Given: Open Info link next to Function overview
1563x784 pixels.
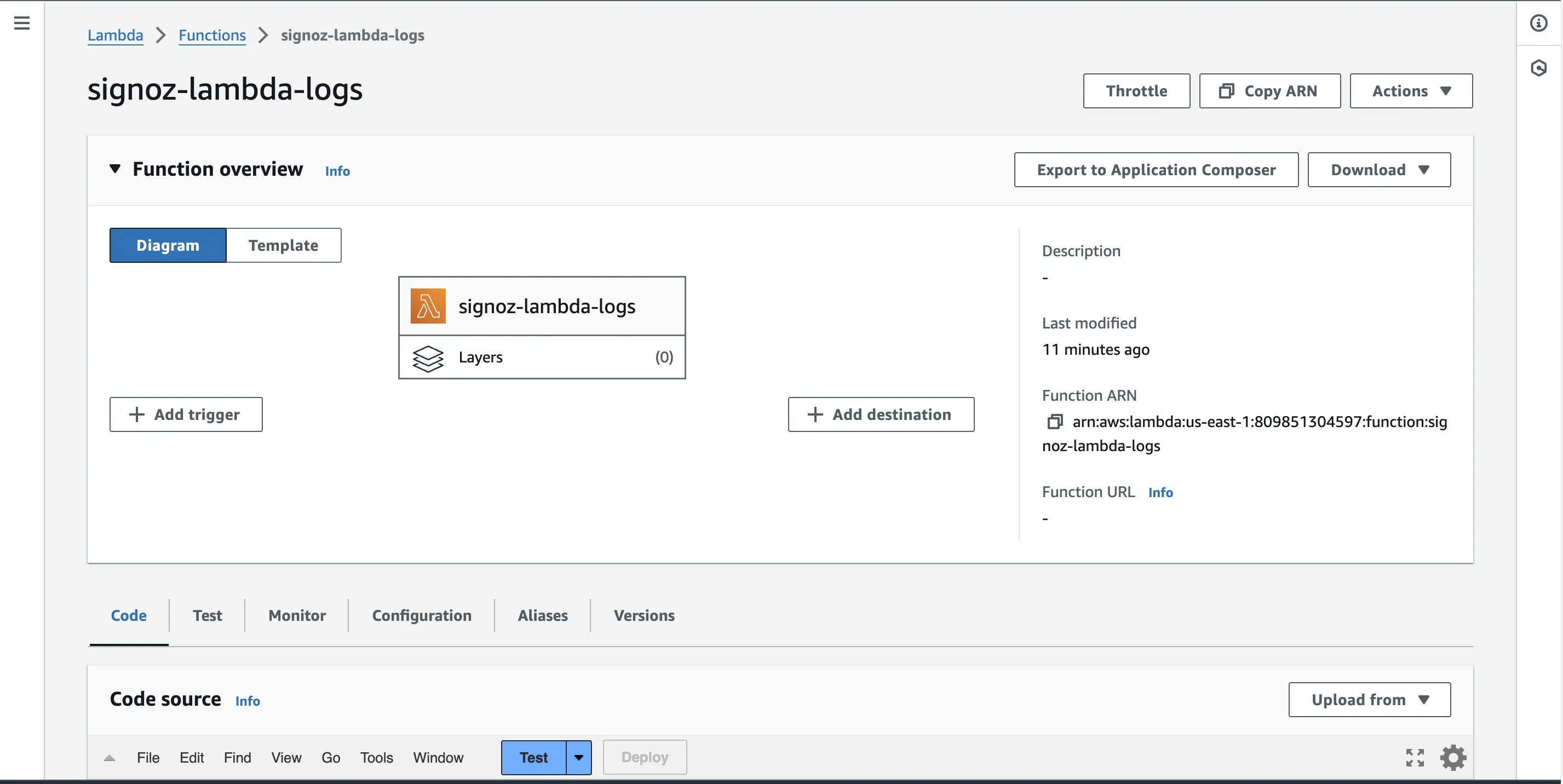Looking at the screenshot, I should pos(337,171).
